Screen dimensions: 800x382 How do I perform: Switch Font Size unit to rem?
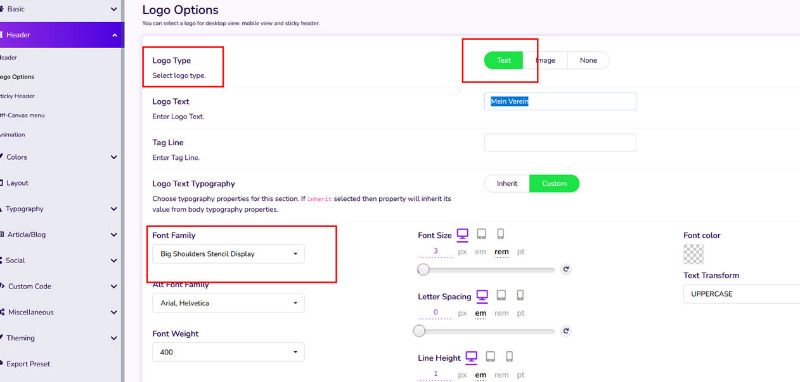pyautogui.click(x=502, y=252)
